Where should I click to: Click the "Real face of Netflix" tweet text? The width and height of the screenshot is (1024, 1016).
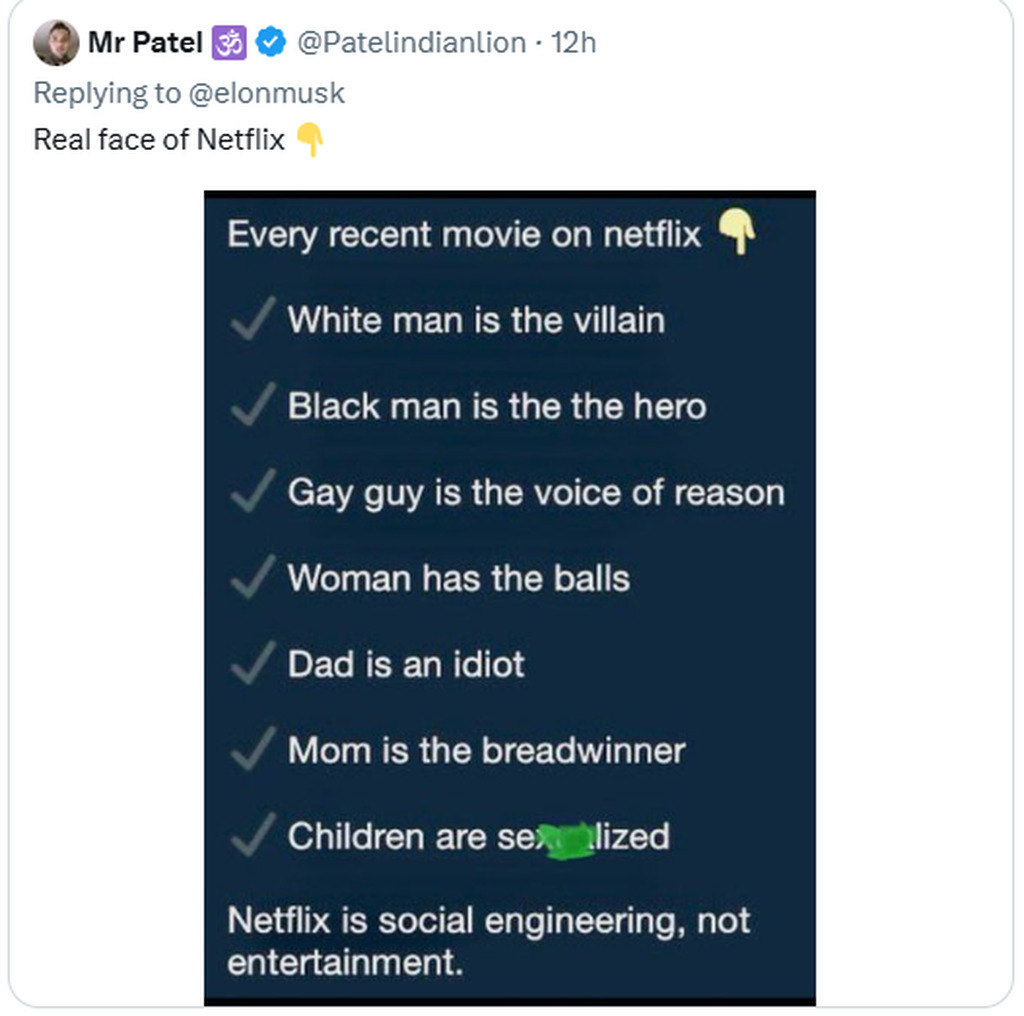[x=160, y=140]
